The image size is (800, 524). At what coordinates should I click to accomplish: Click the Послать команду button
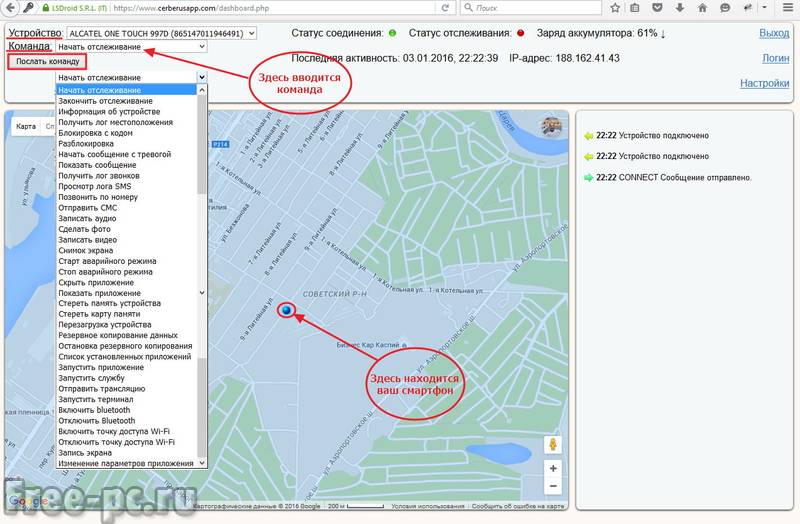click(x=47, y=62)
